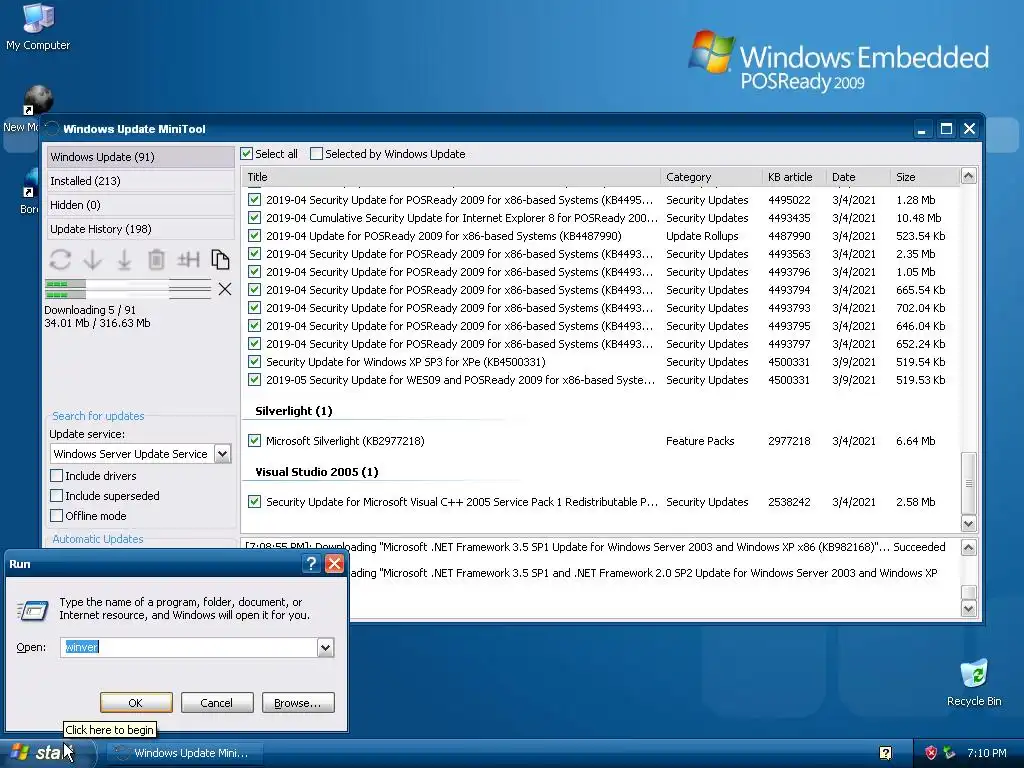Select the KB article 4493563 row

(601, 254)
